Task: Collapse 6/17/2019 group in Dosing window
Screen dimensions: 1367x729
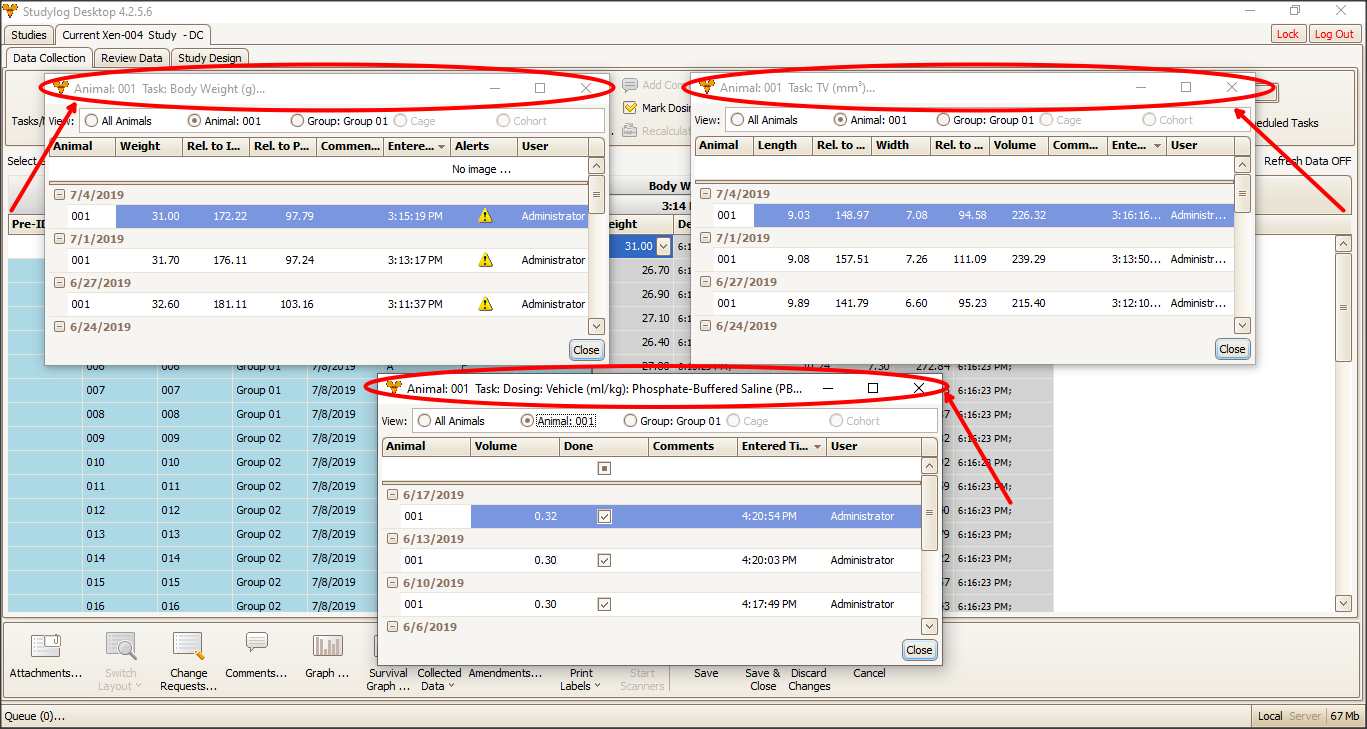Action: 392,495
